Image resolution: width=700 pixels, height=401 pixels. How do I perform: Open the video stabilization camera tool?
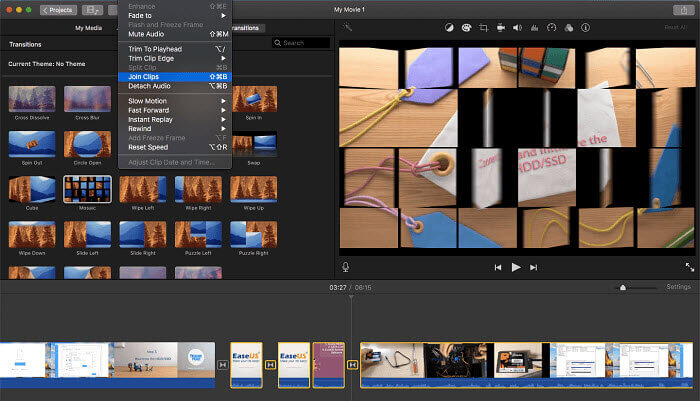tap(500, 28)
